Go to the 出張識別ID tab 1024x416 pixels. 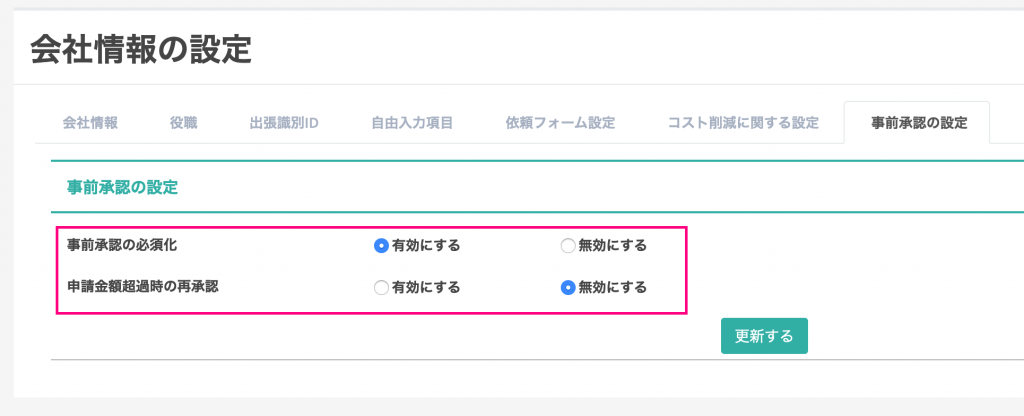coord(284,123)
